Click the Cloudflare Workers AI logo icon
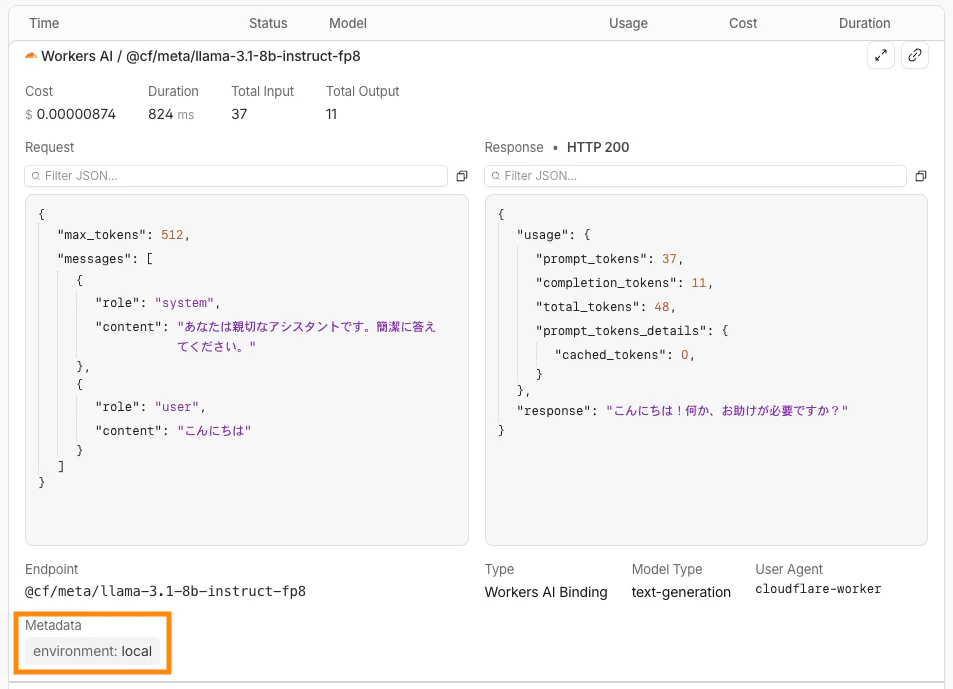Screen dimensions: 953x689 30,56
